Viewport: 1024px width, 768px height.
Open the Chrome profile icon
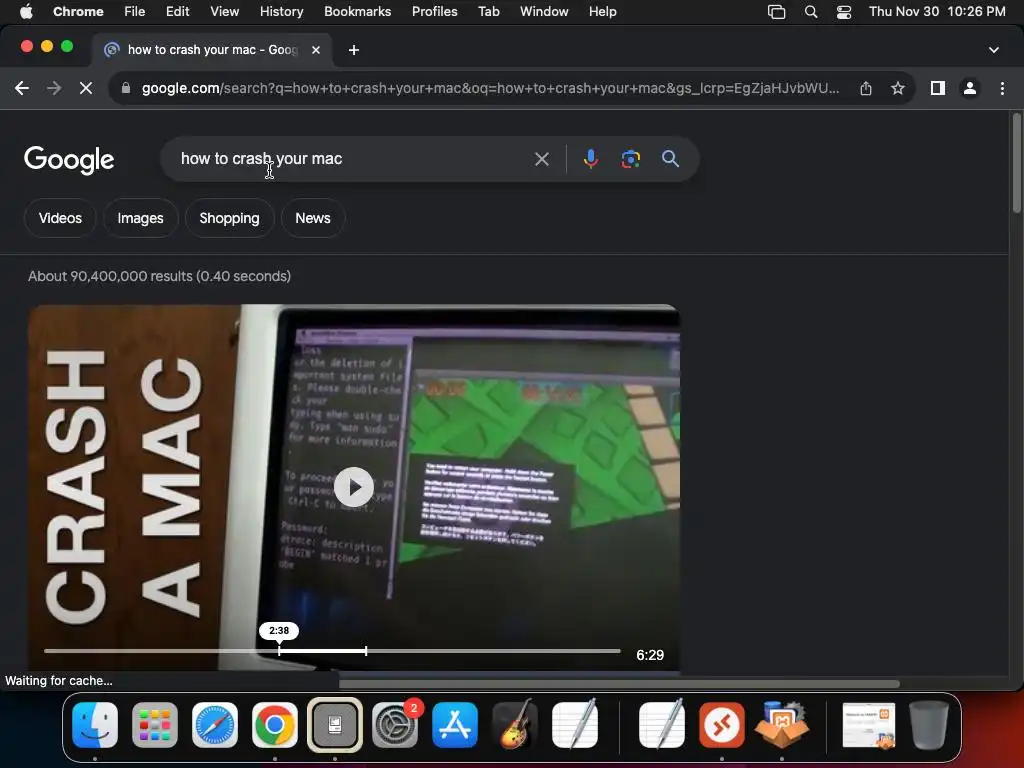pyautogui.click(x=970, y=88)
